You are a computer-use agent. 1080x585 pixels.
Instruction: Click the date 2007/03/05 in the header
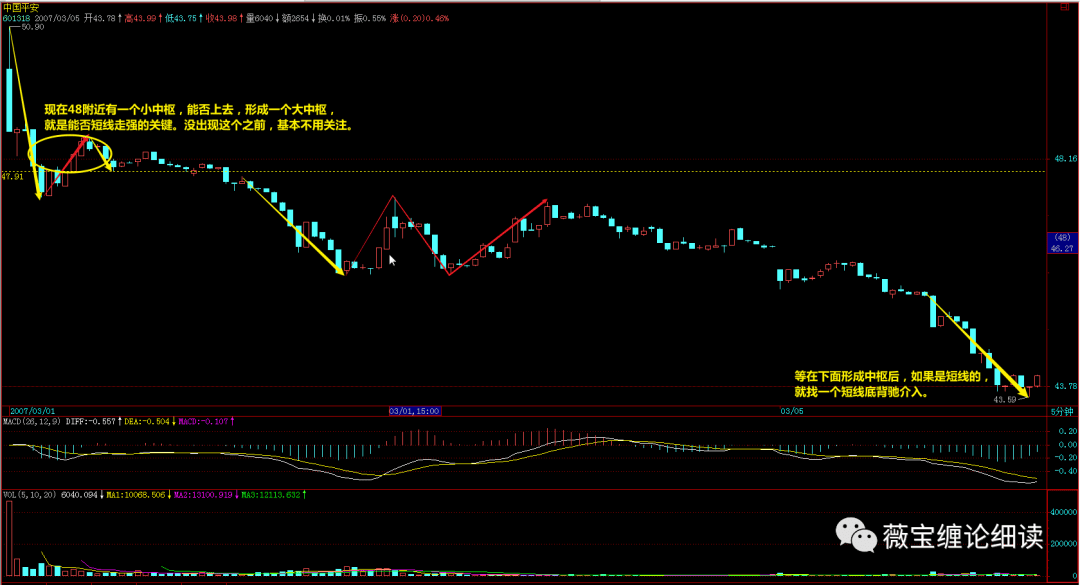(x=57, y=18)
